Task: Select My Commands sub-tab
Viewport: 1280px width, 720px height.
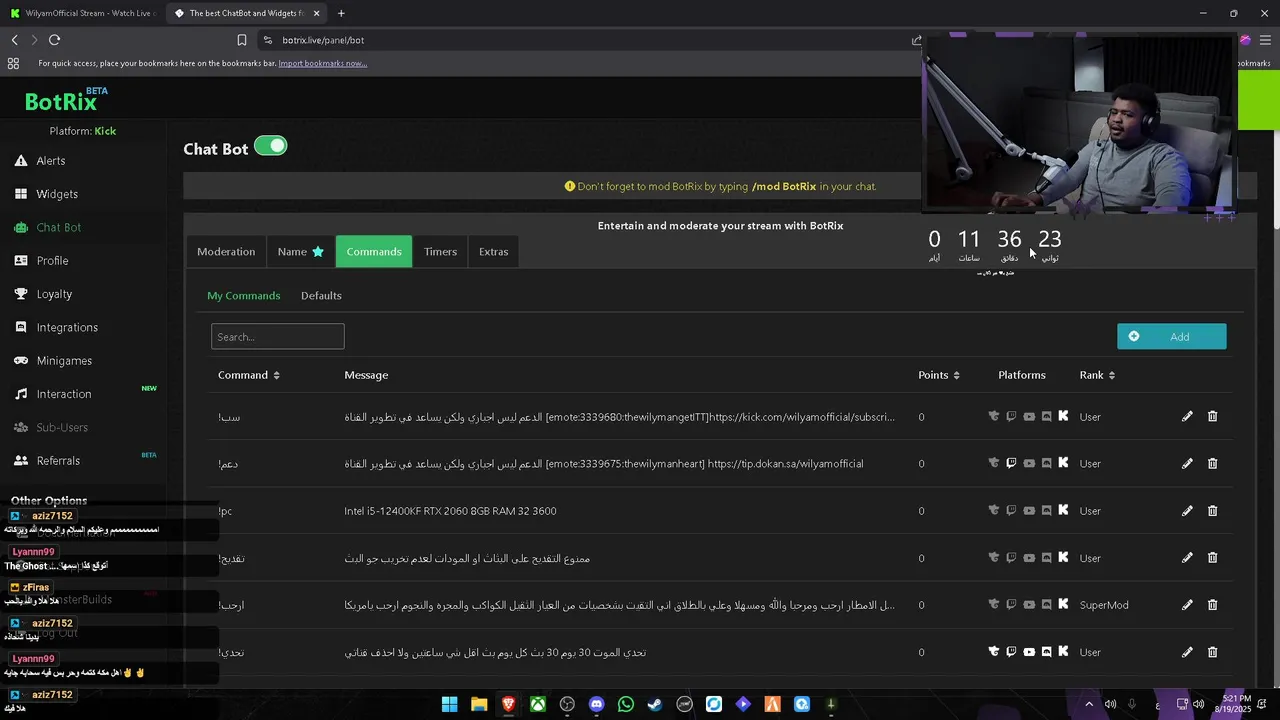Action: point(243,296)
